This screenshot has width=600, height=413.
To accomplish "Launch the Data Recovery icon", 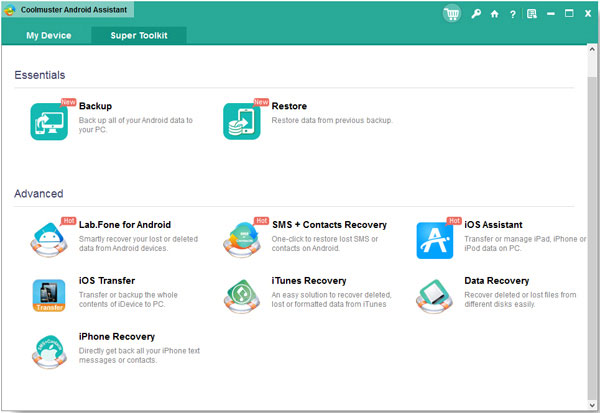I will (x=434, y=296).
